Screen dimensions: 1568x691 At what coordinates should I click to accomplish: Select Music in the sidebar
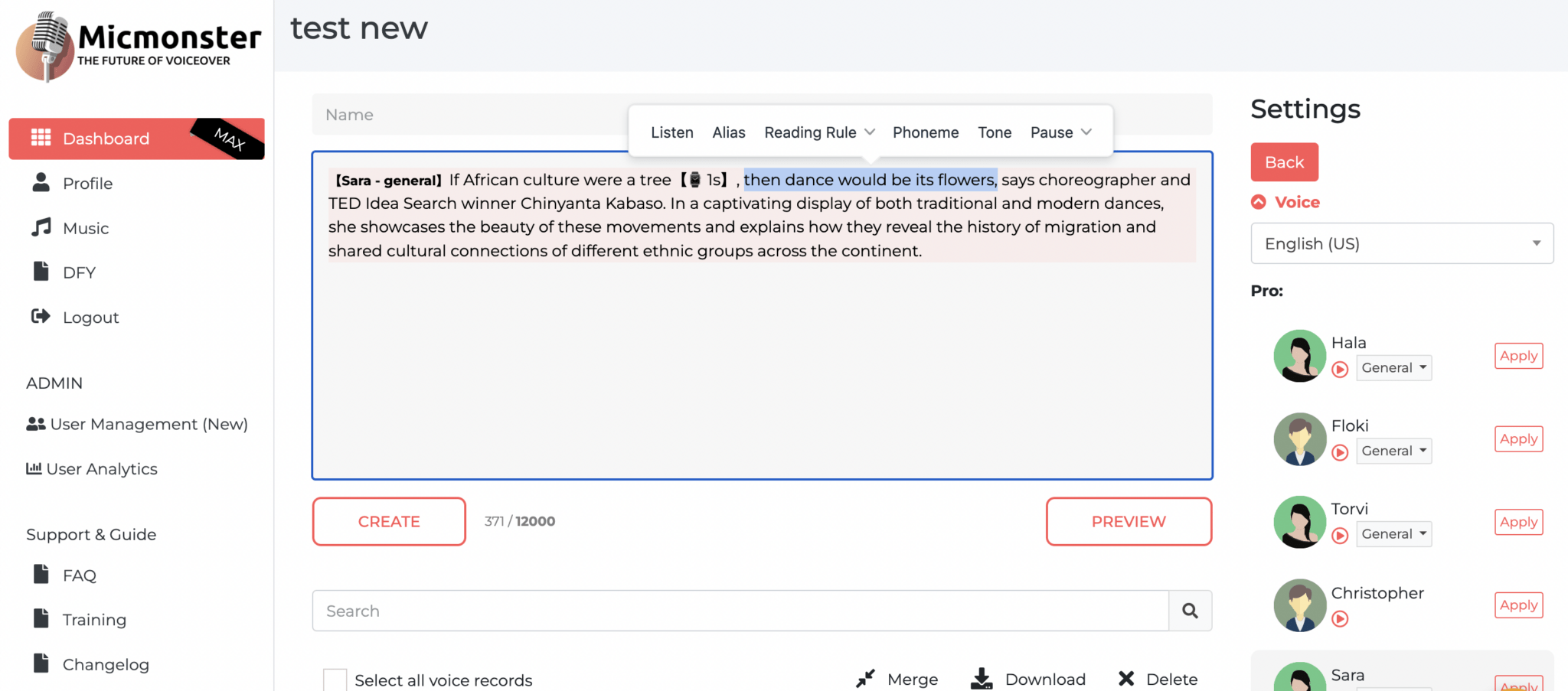coord(85,227)
